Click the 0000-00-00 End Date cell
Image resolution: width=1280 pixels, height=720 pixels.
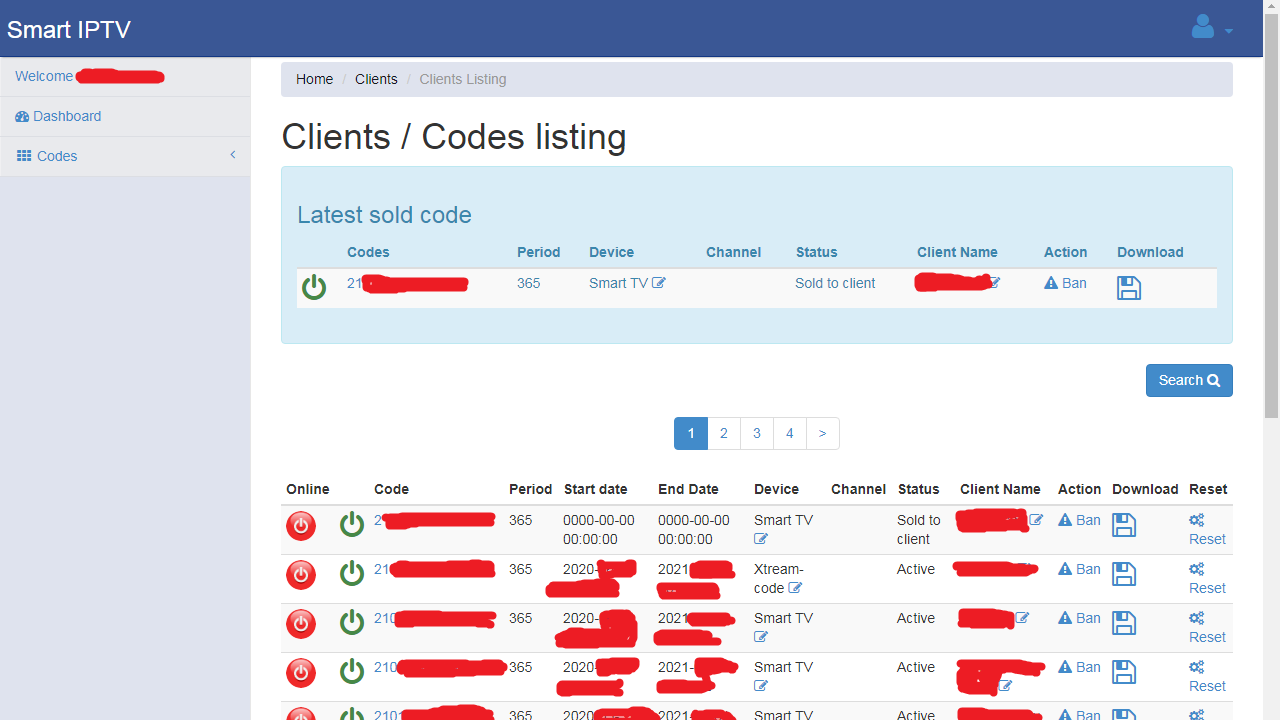(x=693, y=530)
